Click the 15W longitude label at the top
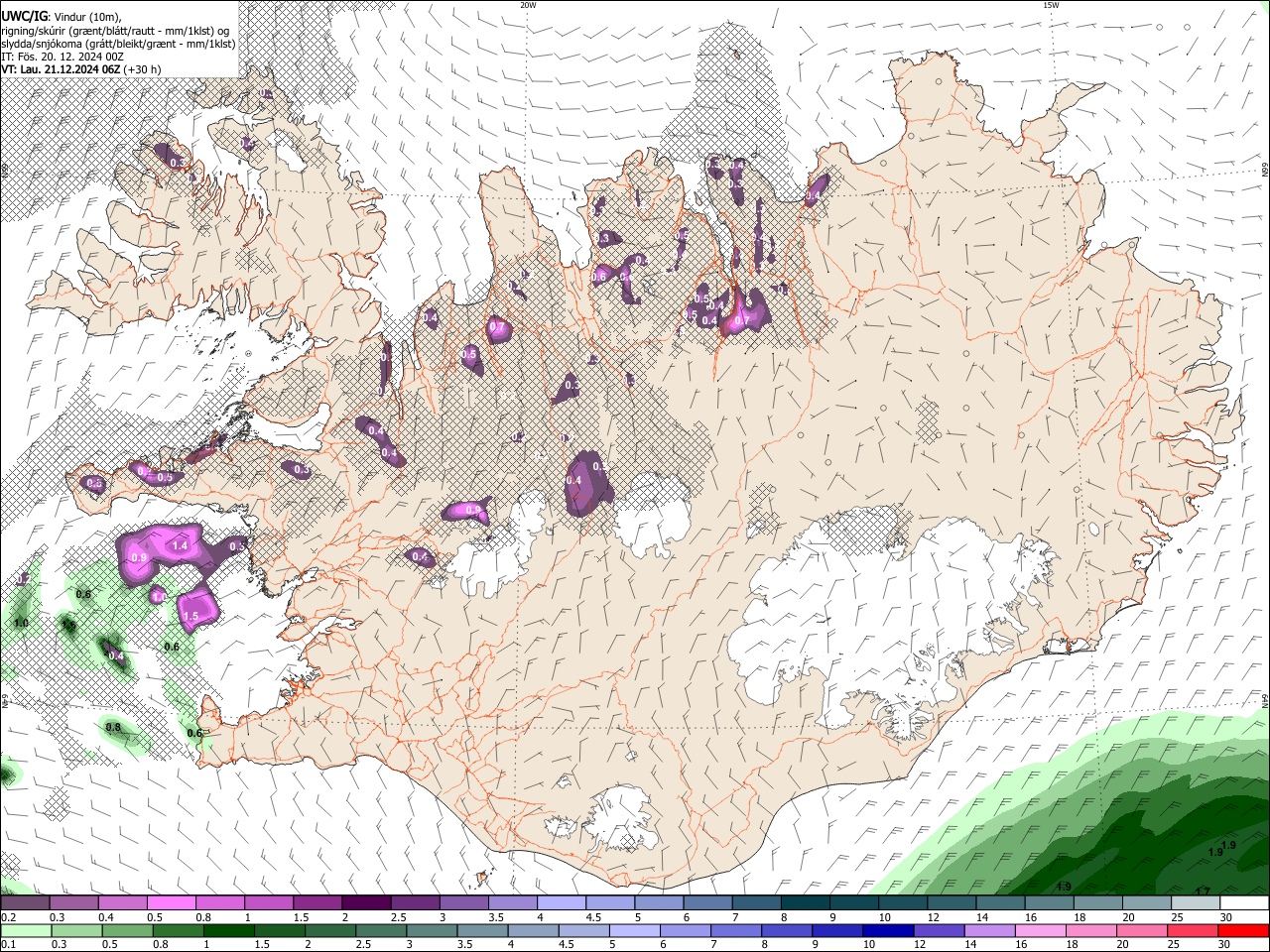 click(x=1051, y=5)
